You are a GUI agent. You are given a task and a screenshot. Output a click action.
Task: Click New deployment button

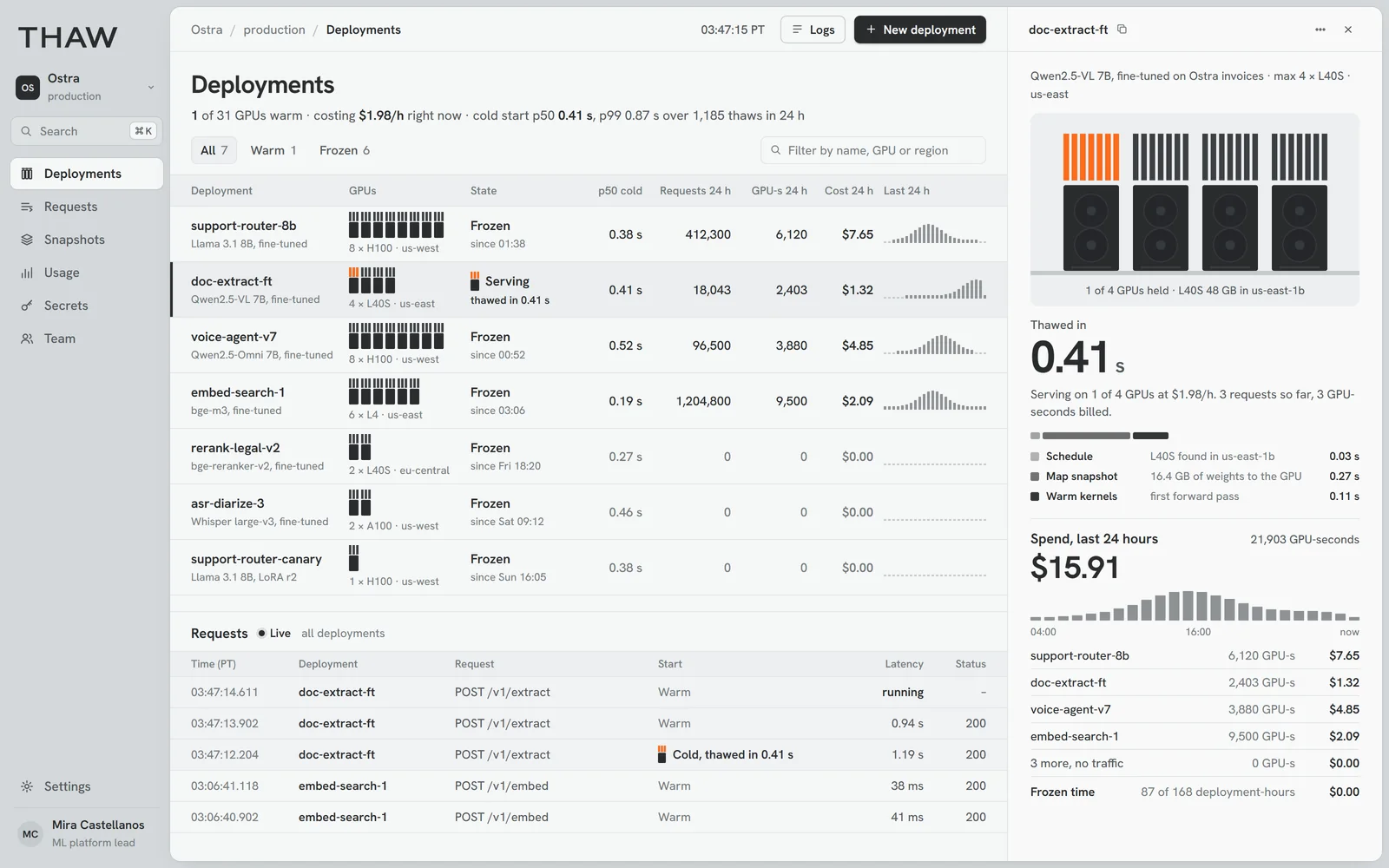[920, 30]
